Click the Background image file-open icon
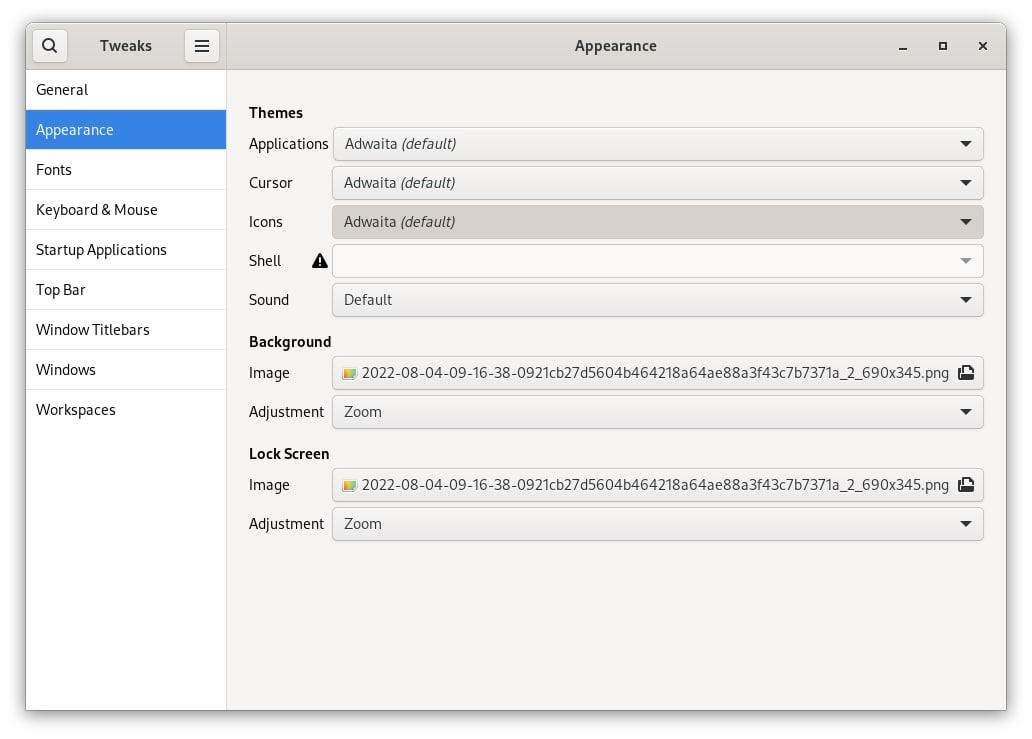The height and width of the screenshot is (739, 1032). [x=966, y=373]
